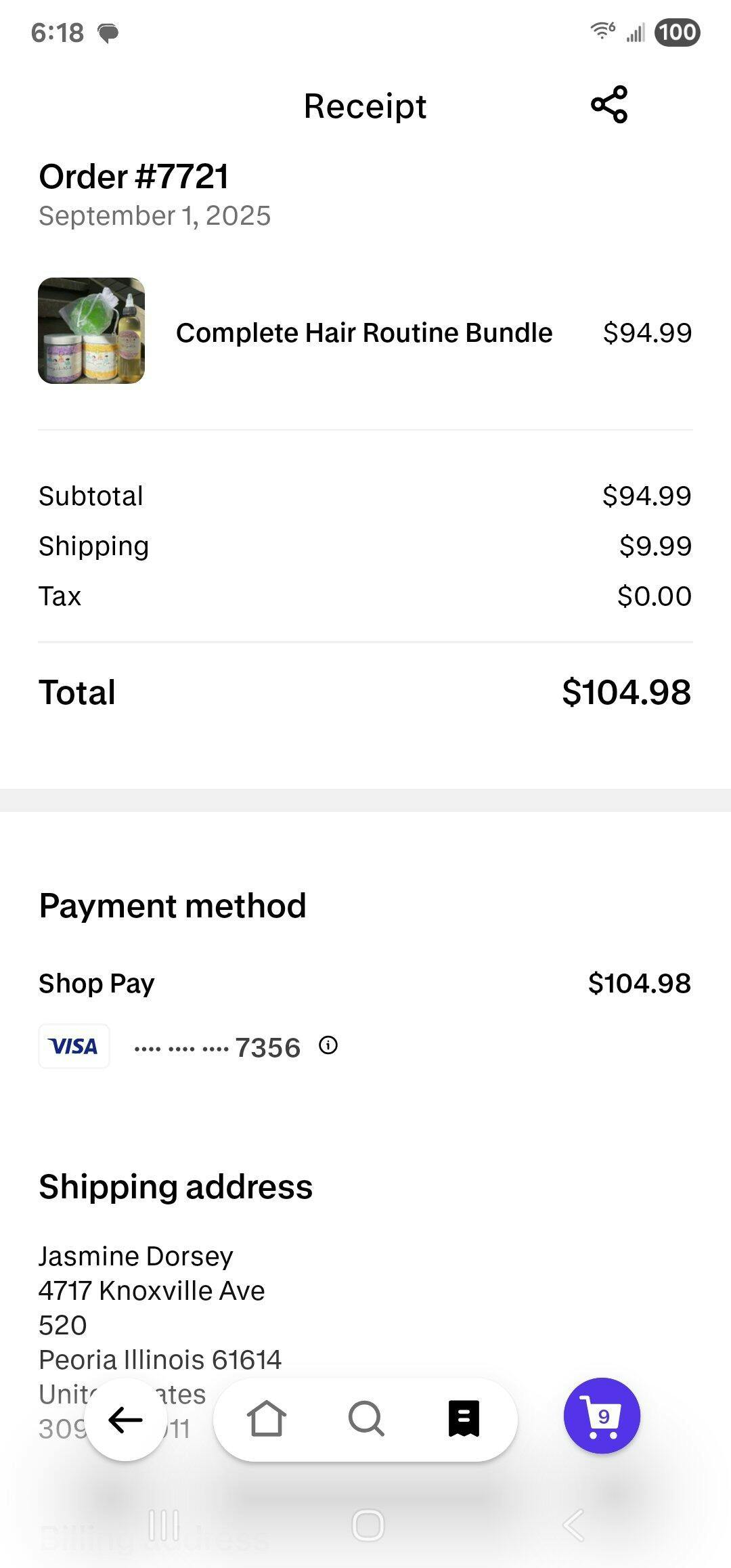Tap the 4717 Knoxville Ave address line
The height and width of the screenshot is (1568, 731).
click(152, 1290)
